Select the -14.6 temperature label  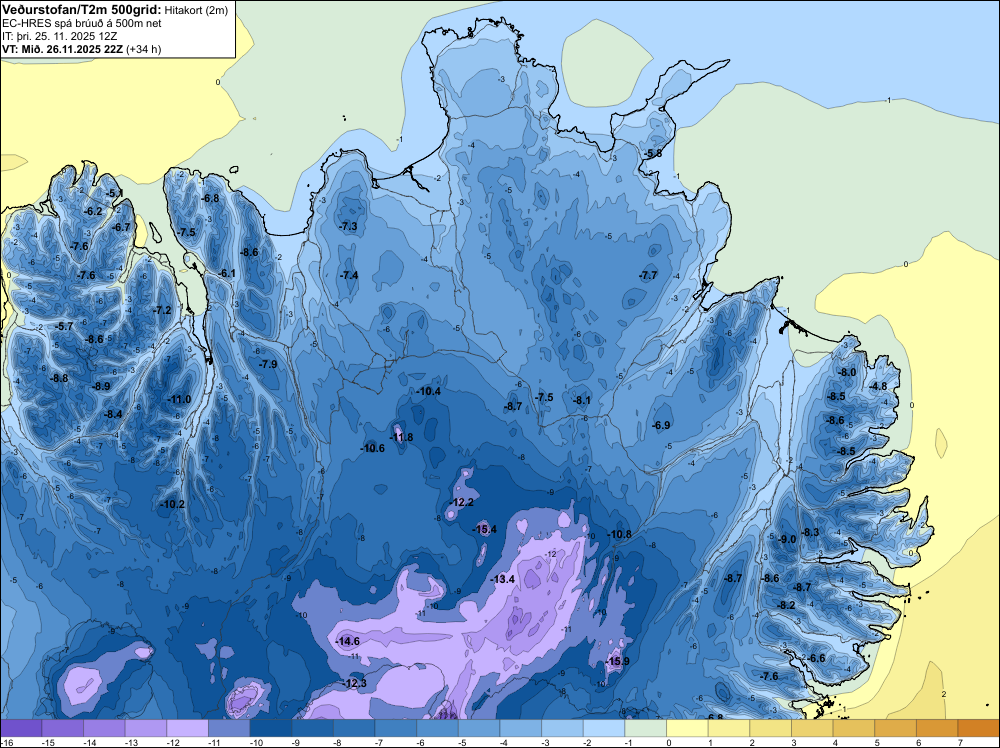pos(348,642)
